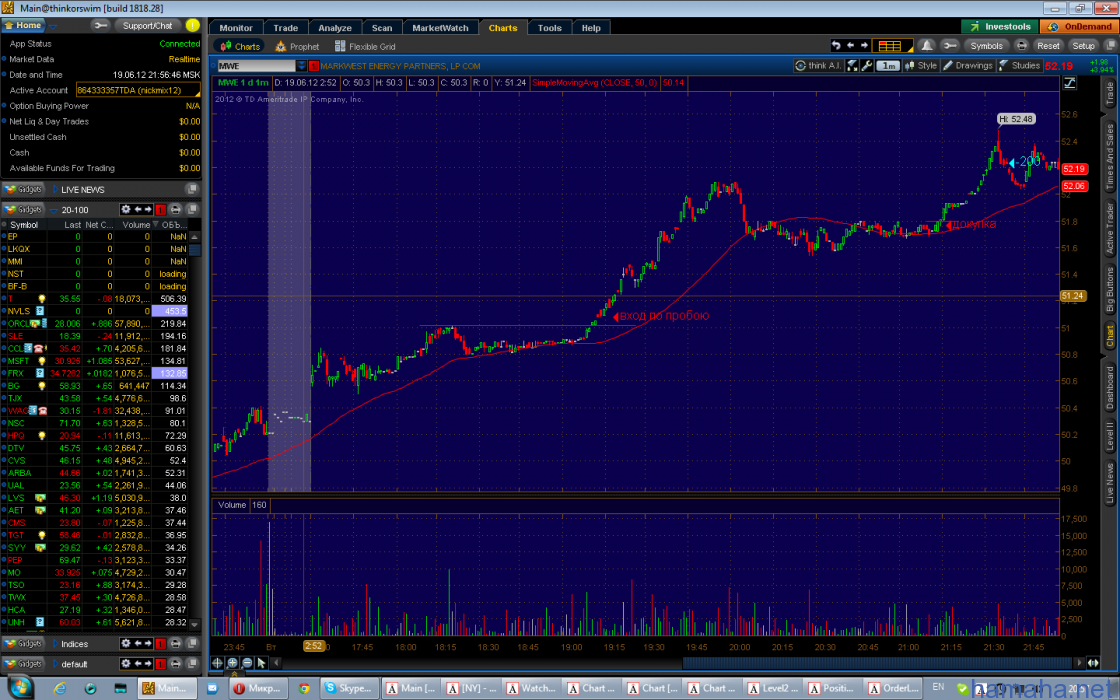Open print icon next to Symbols button
This screenshot has width=1120, height=700.
(x=1021, y=46)
